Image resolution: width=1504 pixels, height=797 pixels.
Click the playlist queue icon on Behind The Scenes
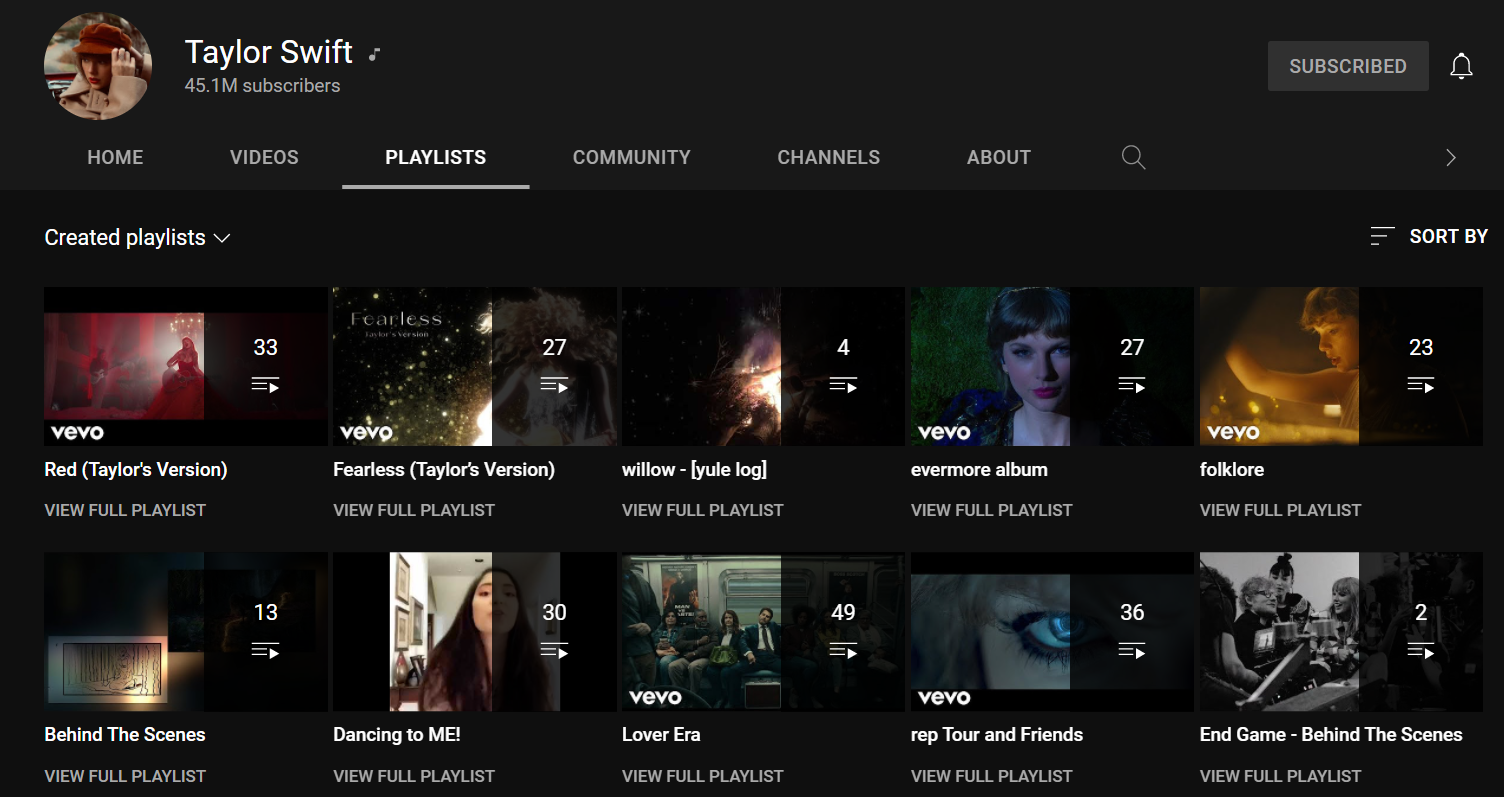(265, 650)
